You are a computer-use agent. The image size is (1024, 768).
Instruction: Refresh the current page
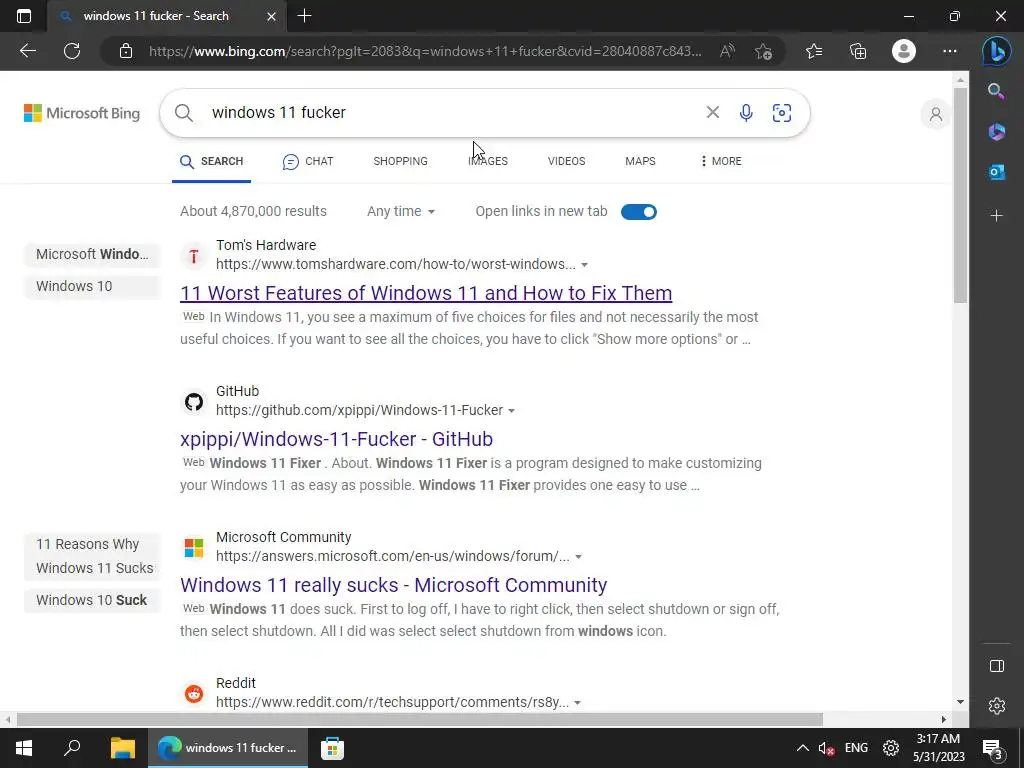pos(72,51)
